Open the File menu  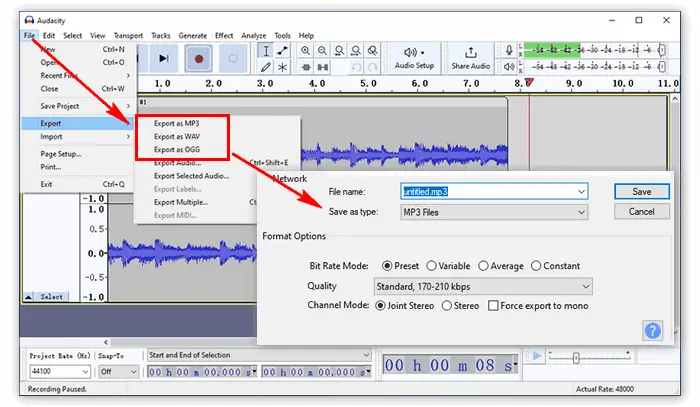(x=29, y=35)
